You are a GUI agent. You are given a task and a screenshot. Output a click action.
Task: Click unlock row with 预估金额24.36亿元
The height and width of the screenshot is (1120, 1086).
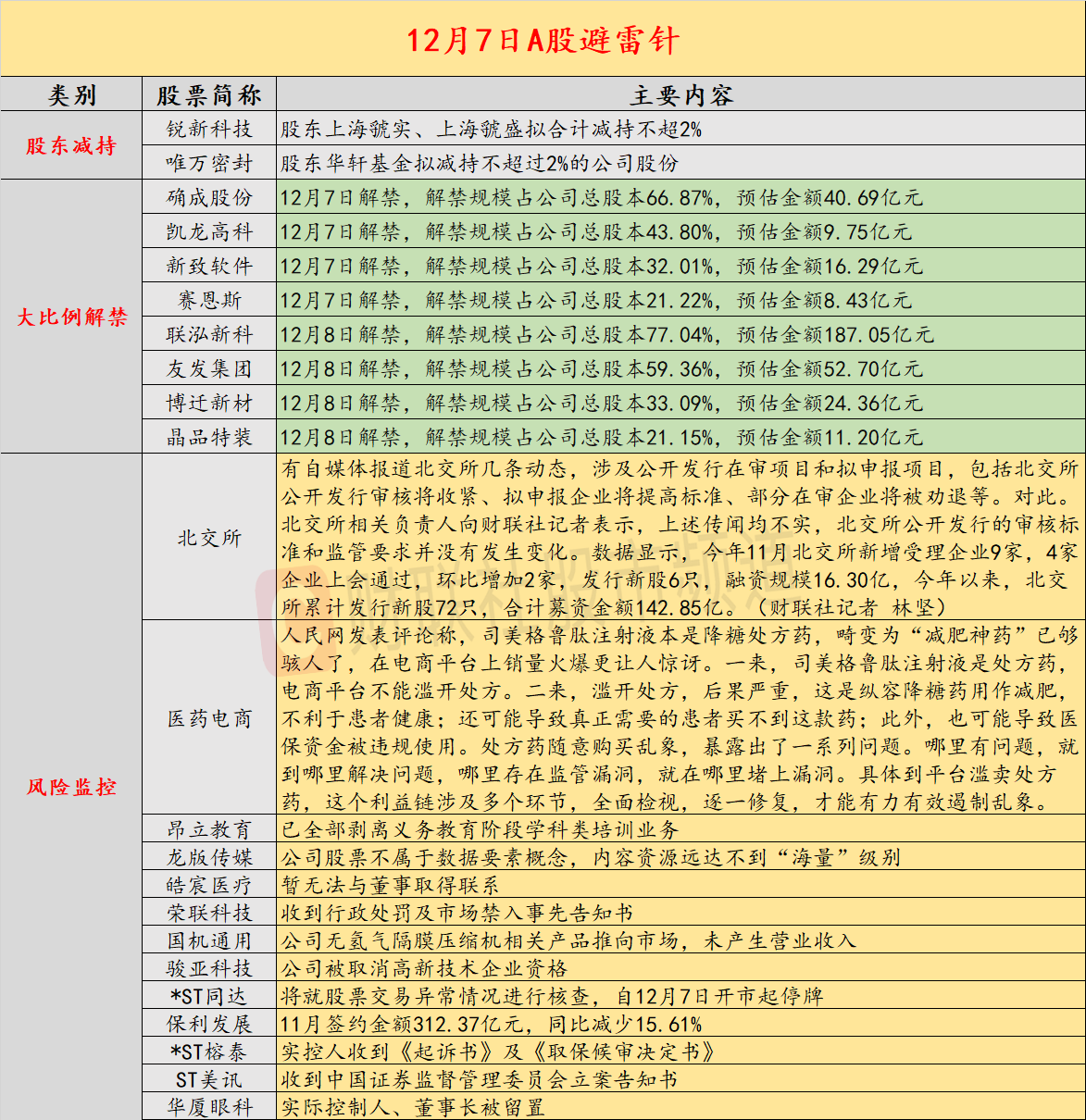pos(680,403)
